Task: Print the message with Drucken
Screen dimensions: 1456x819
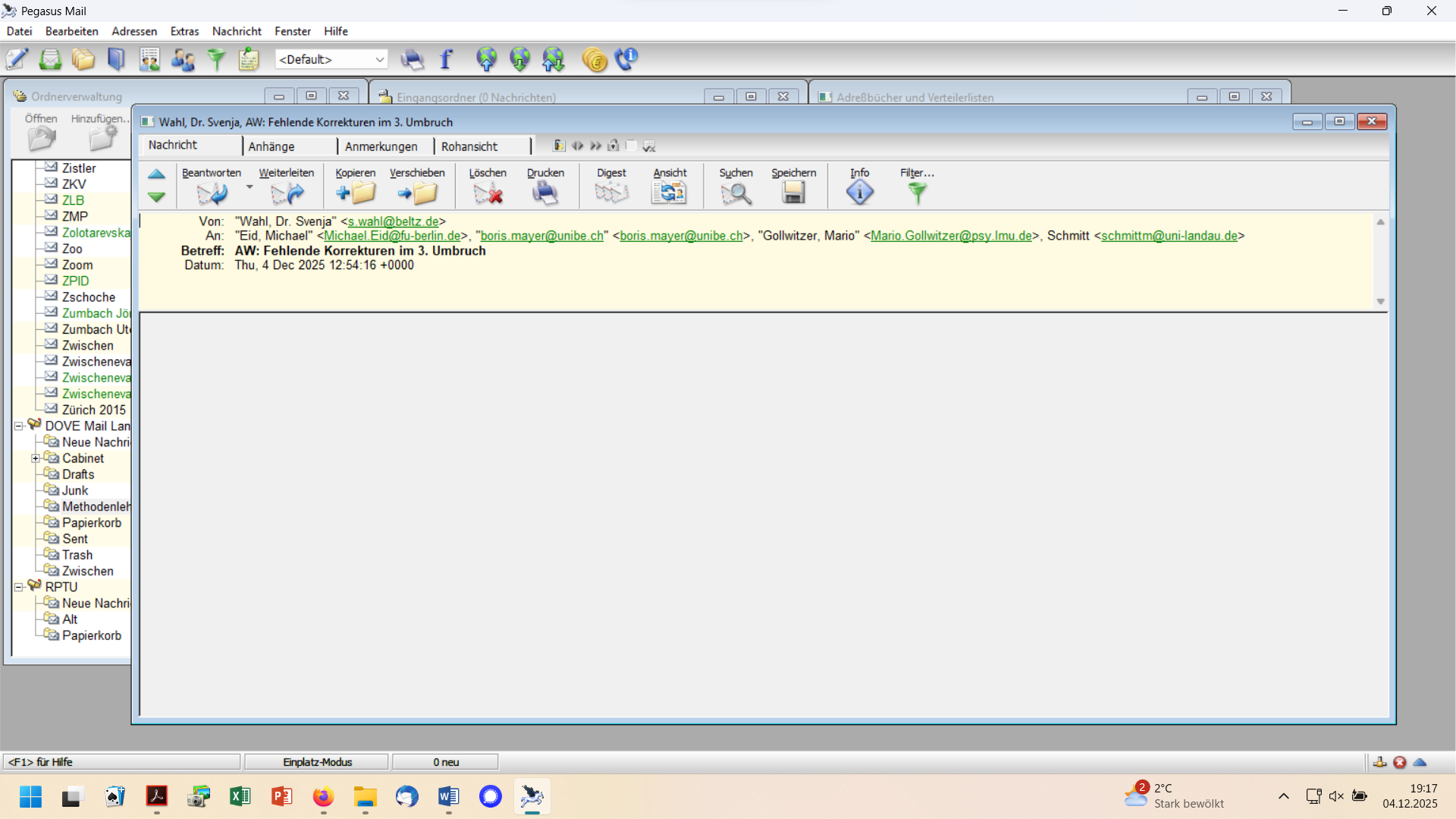Action: (545, 193)
